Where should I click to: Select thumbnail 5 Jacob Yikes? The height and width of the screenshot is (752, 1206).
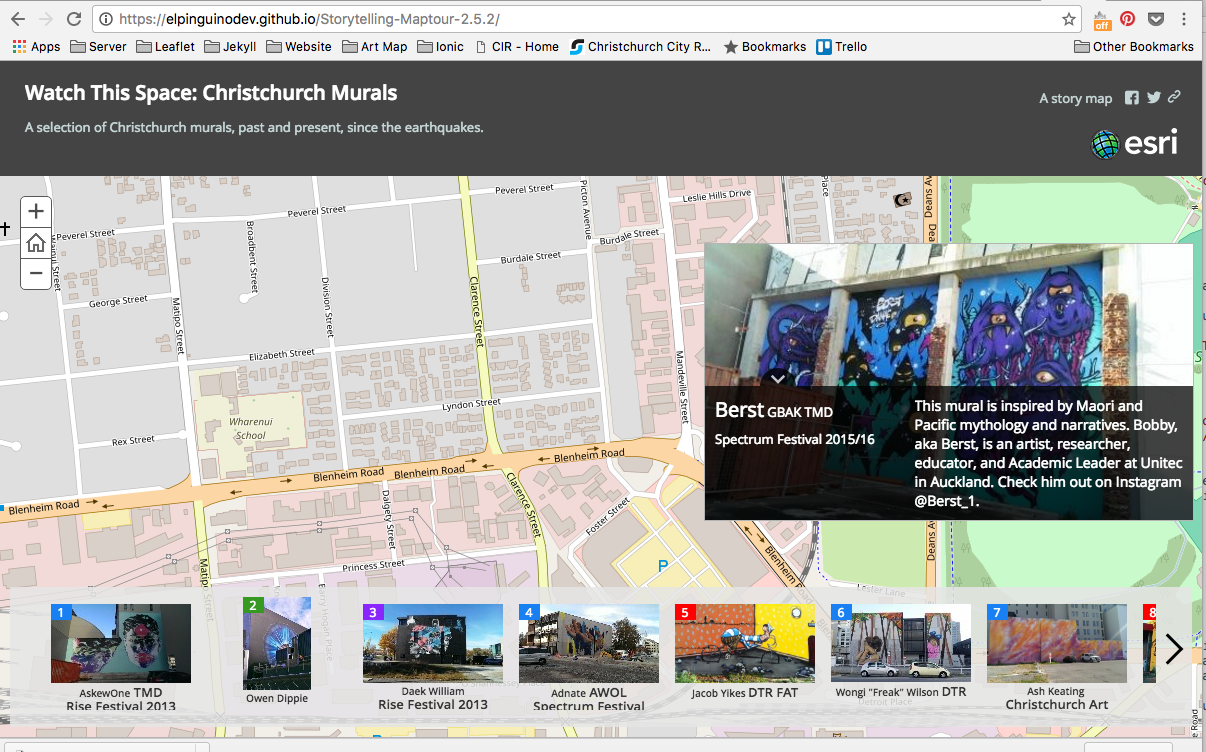tap(745, 643)
